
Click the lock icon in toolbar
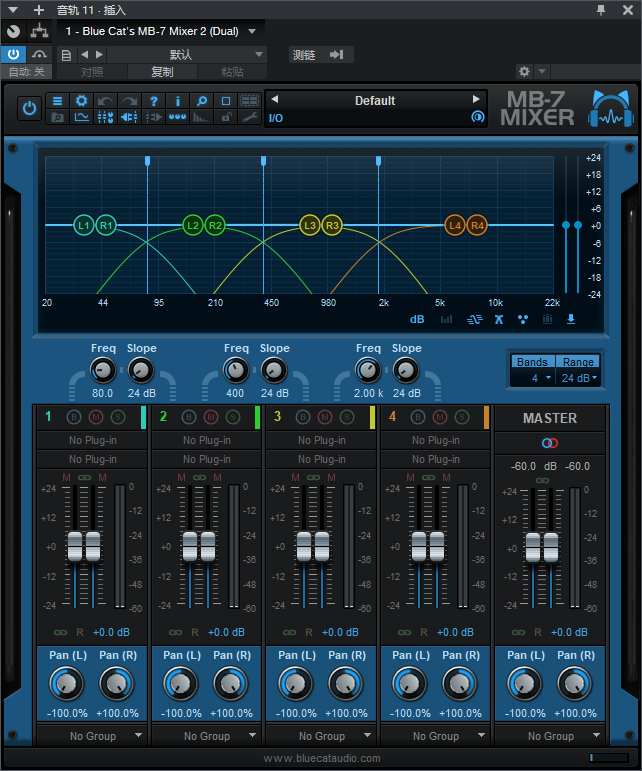coord(226,117)
